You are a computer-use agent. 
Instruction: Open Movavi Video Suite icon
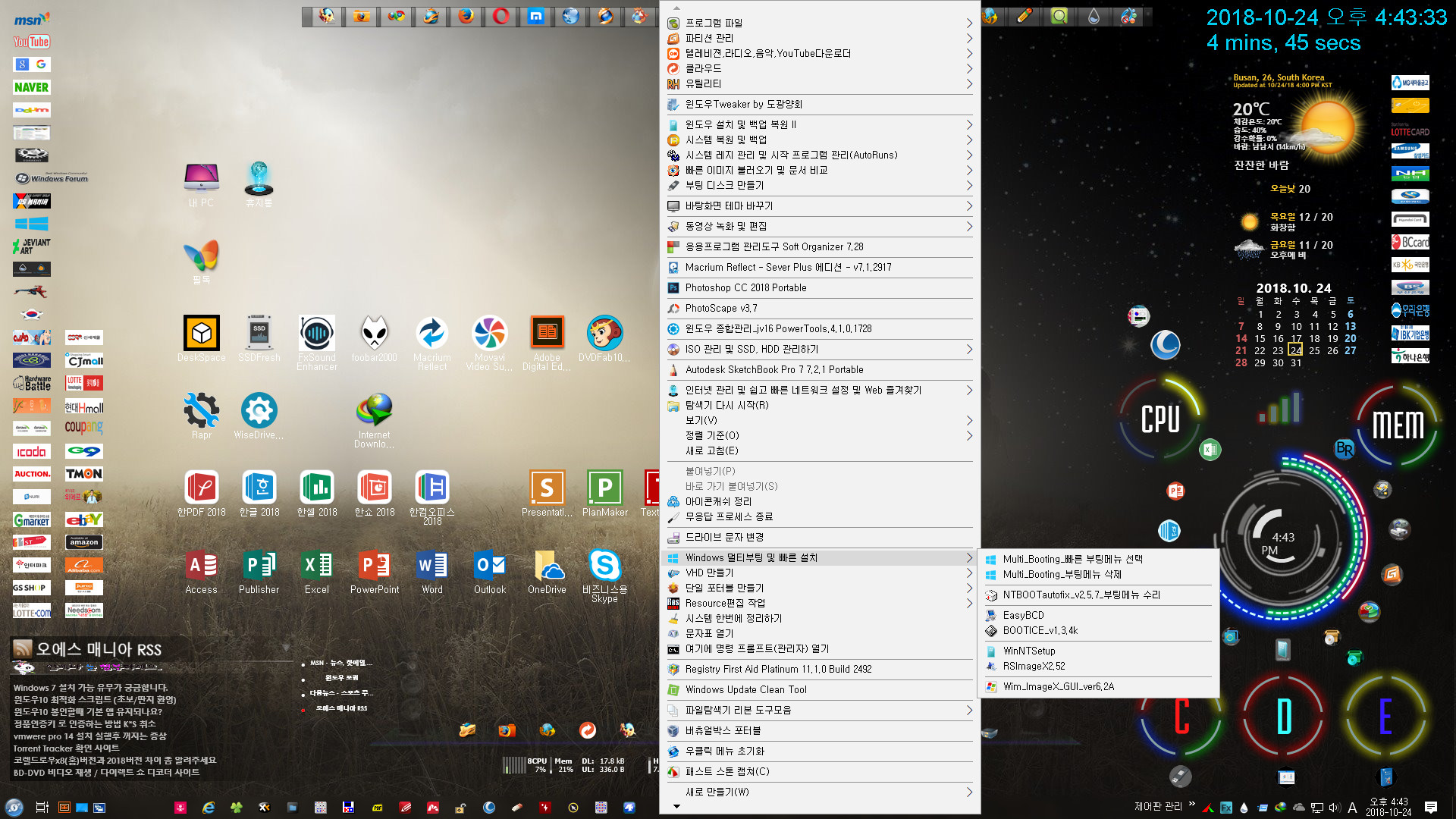coord(490,343)
